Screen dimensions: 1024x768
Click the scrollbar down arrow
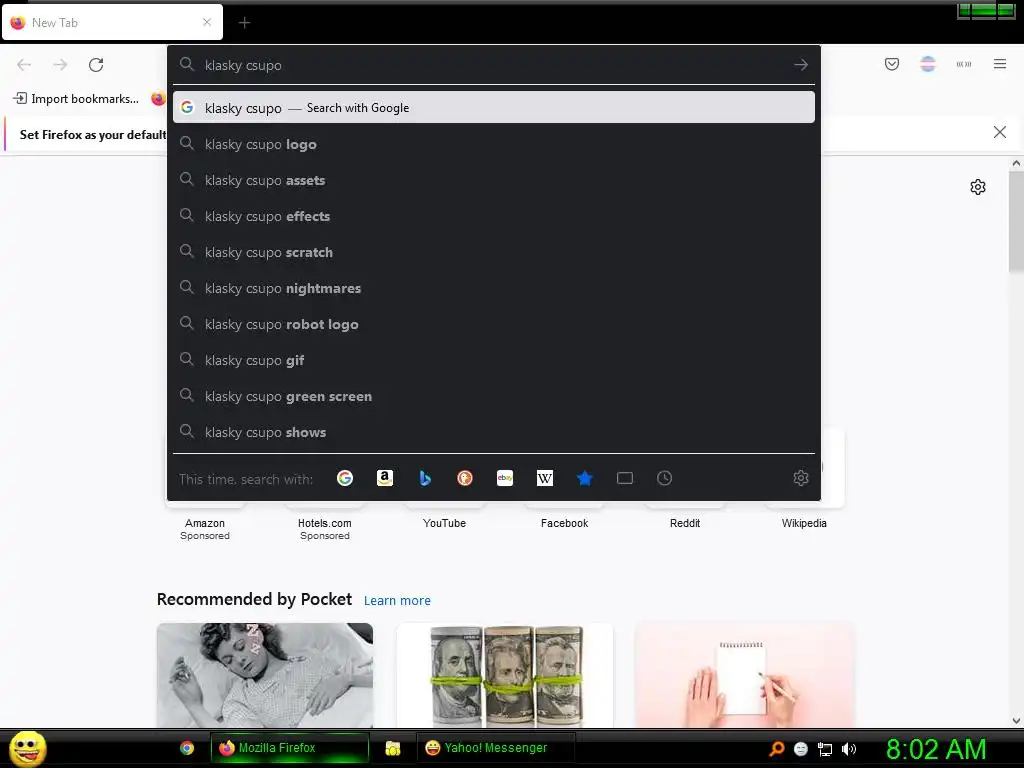[1016, 720]
